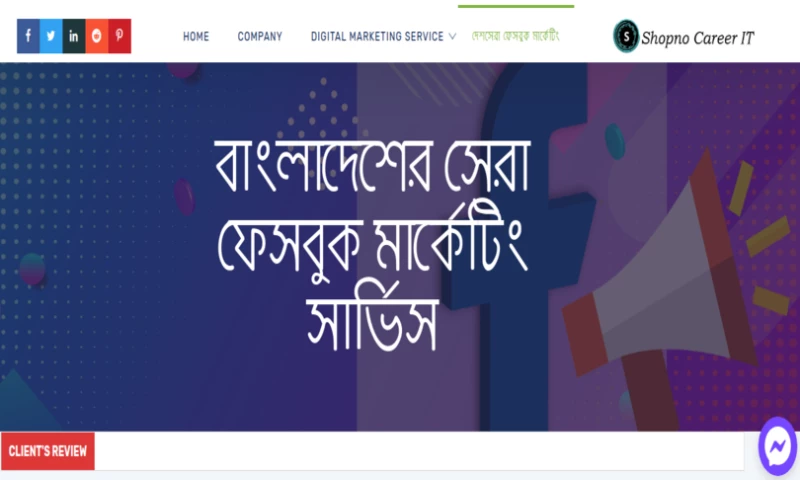
Task: Click the ফেসবুক মার্কেটিং headline line
Action: (x=372, y=246)
